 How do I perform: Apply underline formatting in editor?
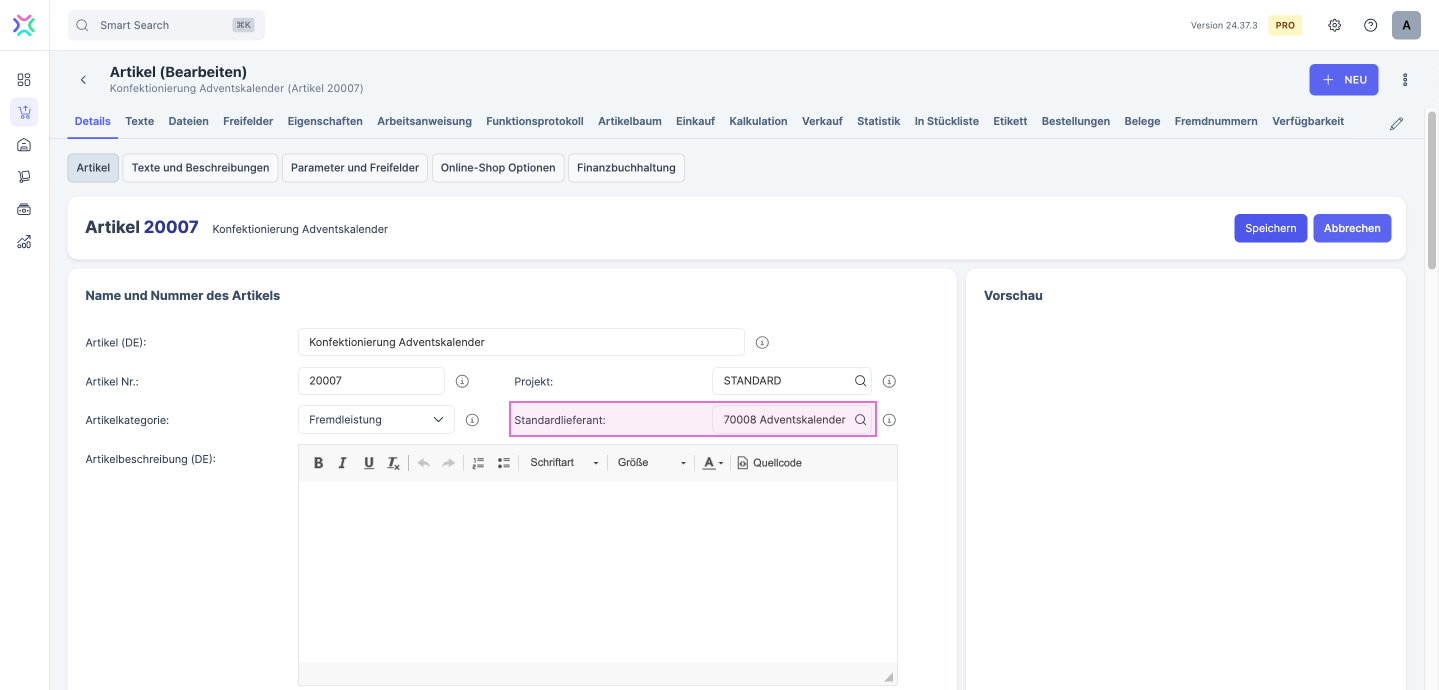tap(368, 463)
